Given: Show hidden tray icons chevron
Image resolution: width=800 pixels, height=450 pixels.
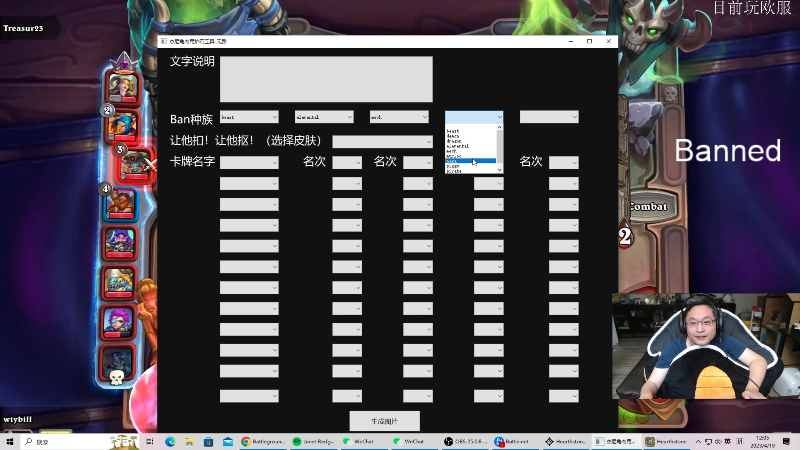Looking at the screenshot, I should 698,442.
